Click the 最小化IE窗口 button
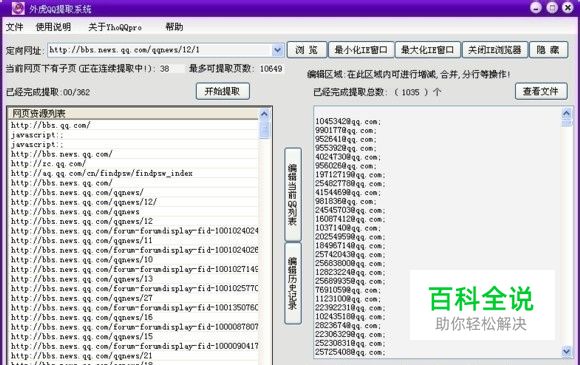The height and width of the screenshot is (365, 580). [x=361, y=50]
